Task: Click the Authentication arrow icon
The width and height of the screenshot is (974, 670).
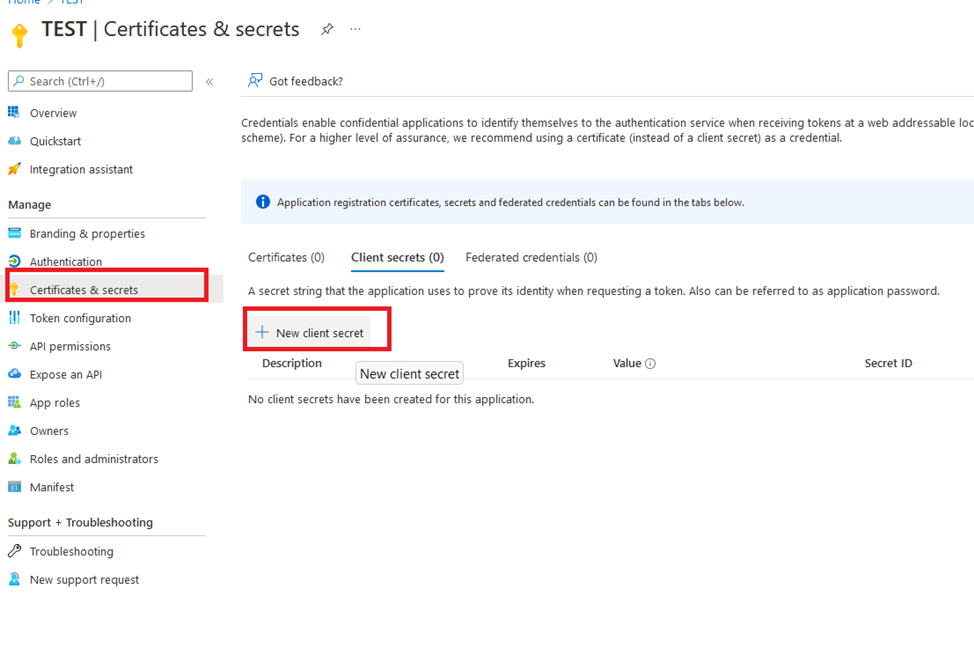Action: click(14, 261)
